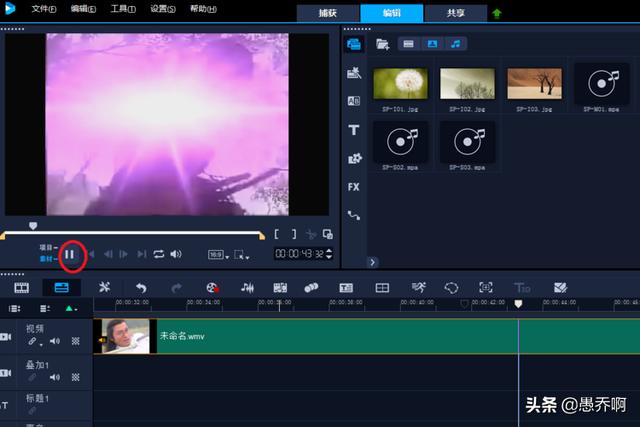Open the Record/Capture option
Viewport: 640px width, 427px height.
coord(213,288)
